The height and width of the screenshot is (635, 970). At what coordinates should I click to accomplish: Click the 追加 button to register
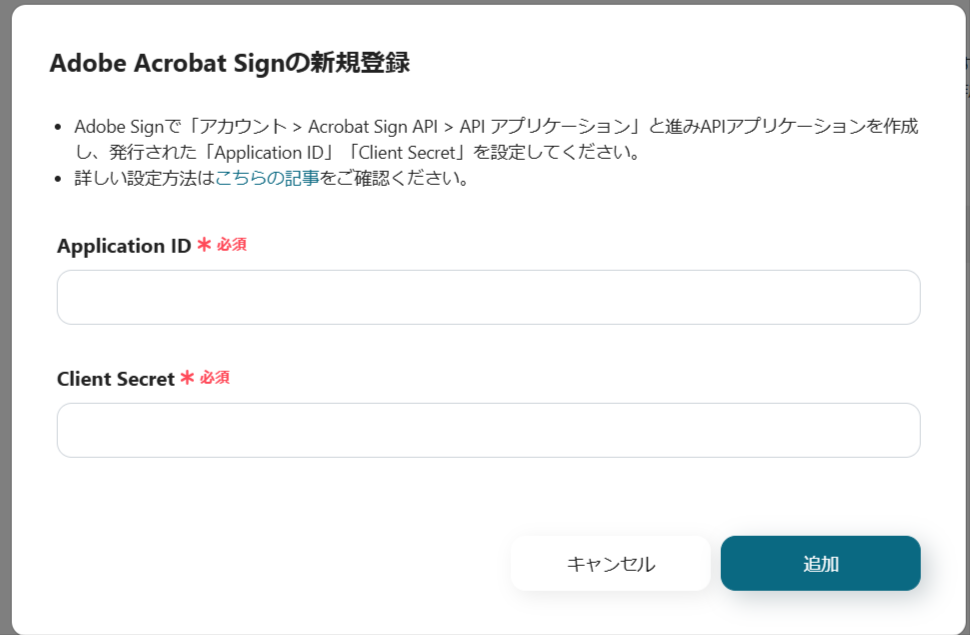coord(820,563)
